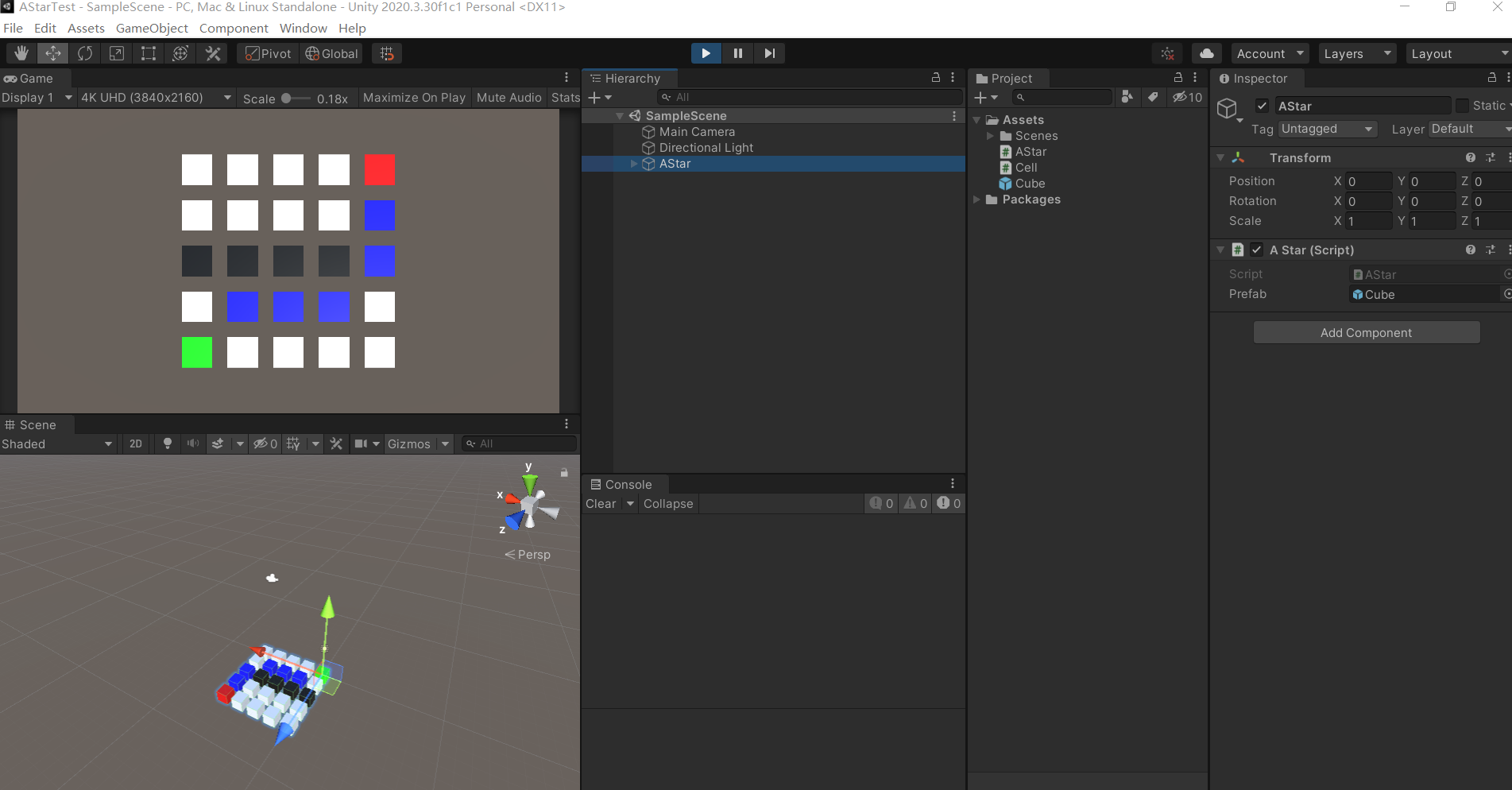This screenshot has height=790, width=1512.
Task: Open the Tag Untagged dropdown
Action: 1327,129
